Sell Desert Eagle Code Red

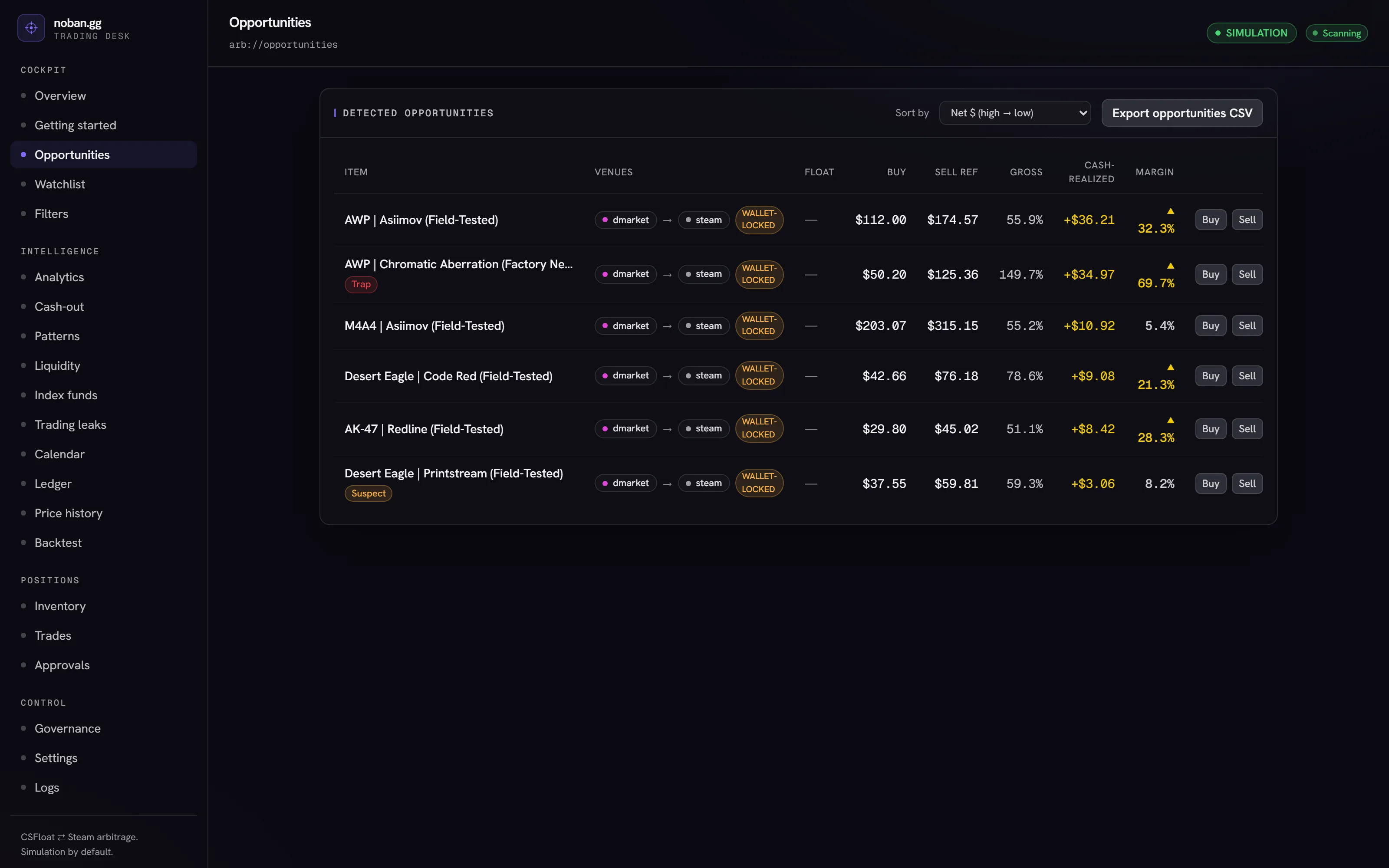[1247, 376]
